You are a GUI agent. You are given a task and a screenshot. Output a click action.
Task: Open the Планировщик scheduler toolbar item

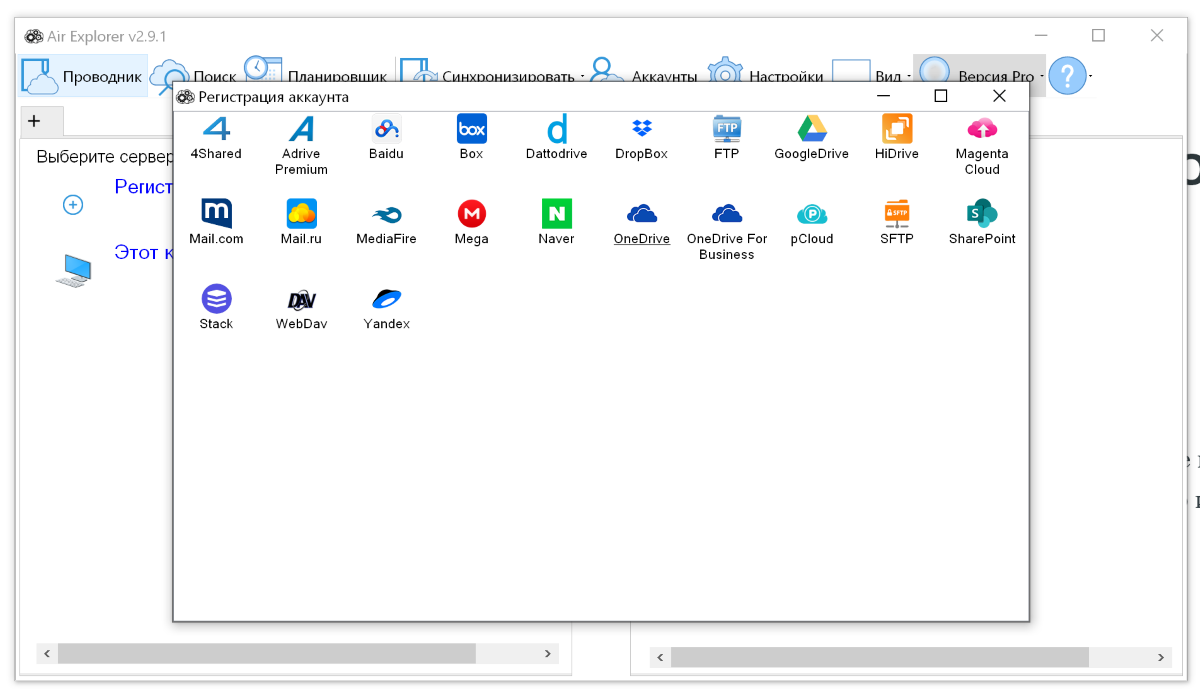[316, 76]
